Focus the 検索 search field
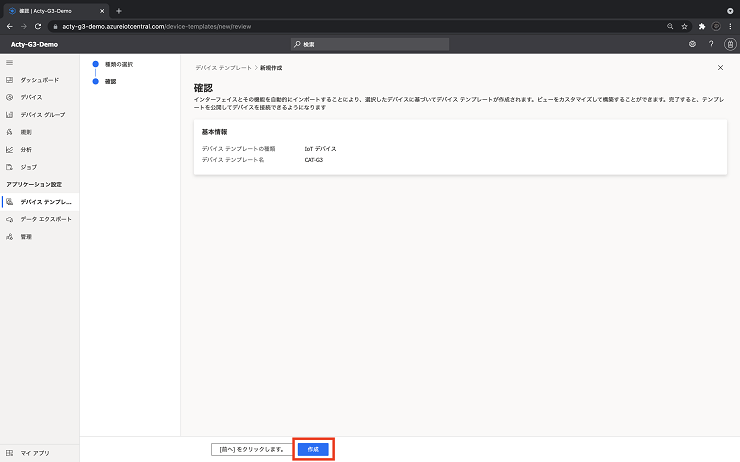740x462 pixels. [x=370, y=44]
